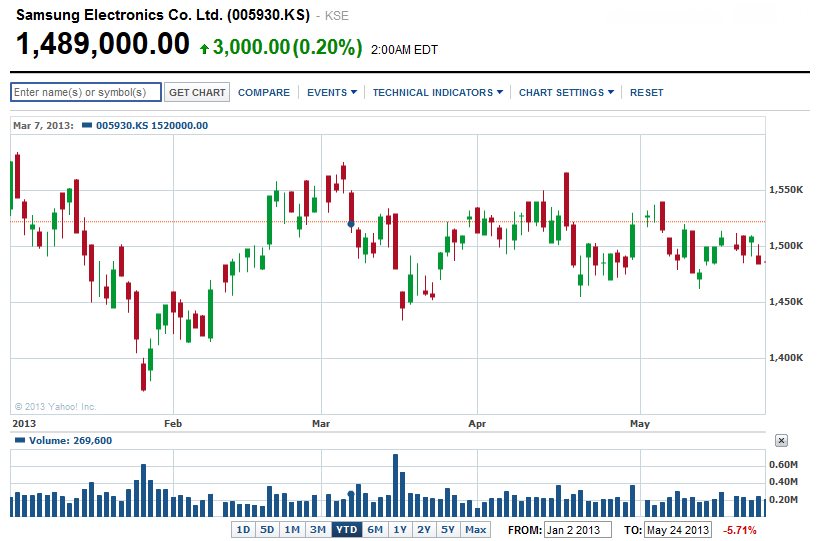Choose the 1Y time range
The height and width of the screenshot is (541, 818).
[x=400, y=530]
